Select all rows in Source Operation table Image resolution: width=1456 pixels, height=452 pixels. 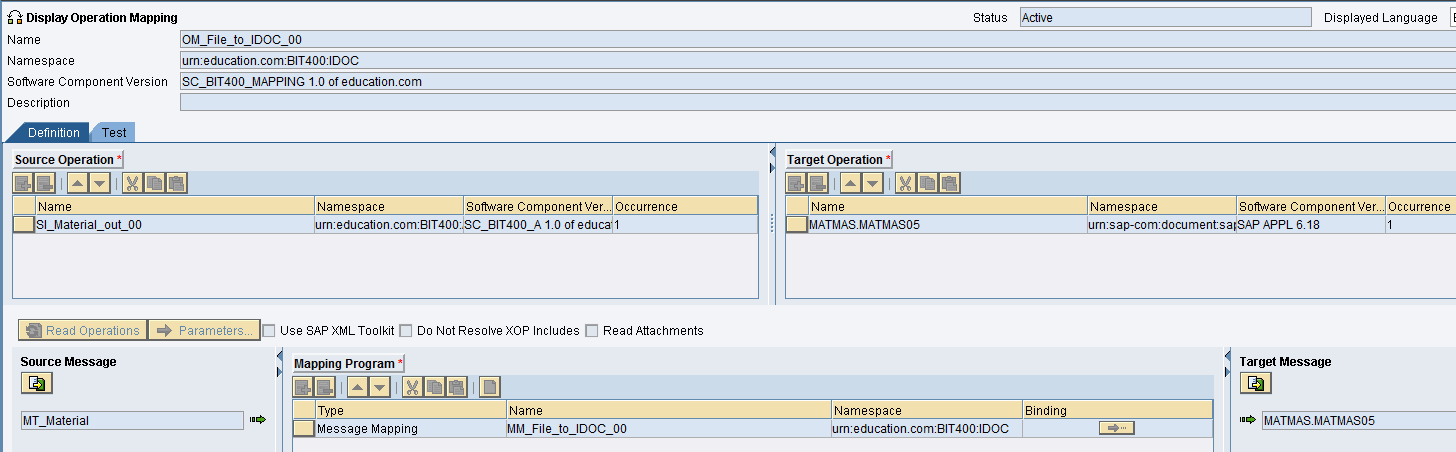(24, 206)
